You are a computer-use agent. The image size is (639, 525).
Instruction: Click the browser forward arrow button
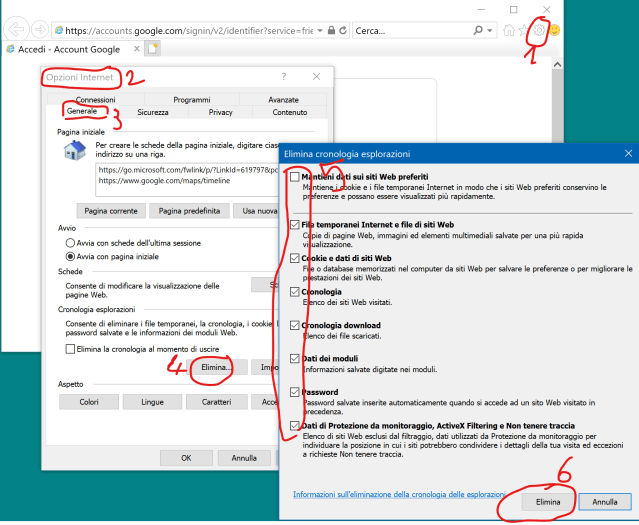coord(38,31)
